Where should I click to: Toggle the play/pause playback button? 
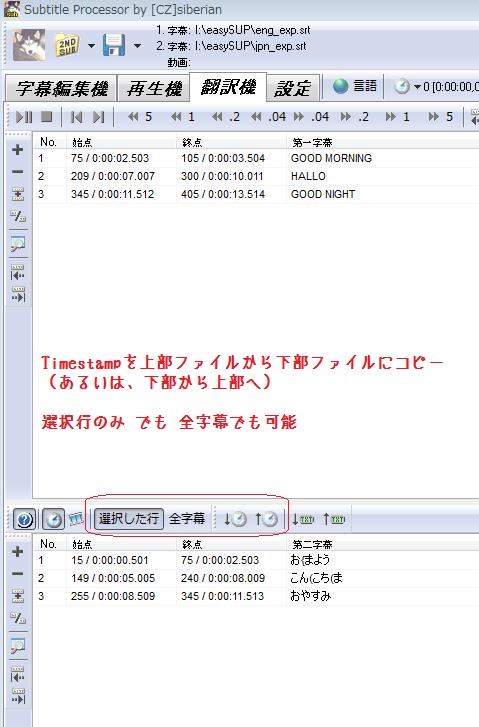pyautogui.click(x=24, y=117)
